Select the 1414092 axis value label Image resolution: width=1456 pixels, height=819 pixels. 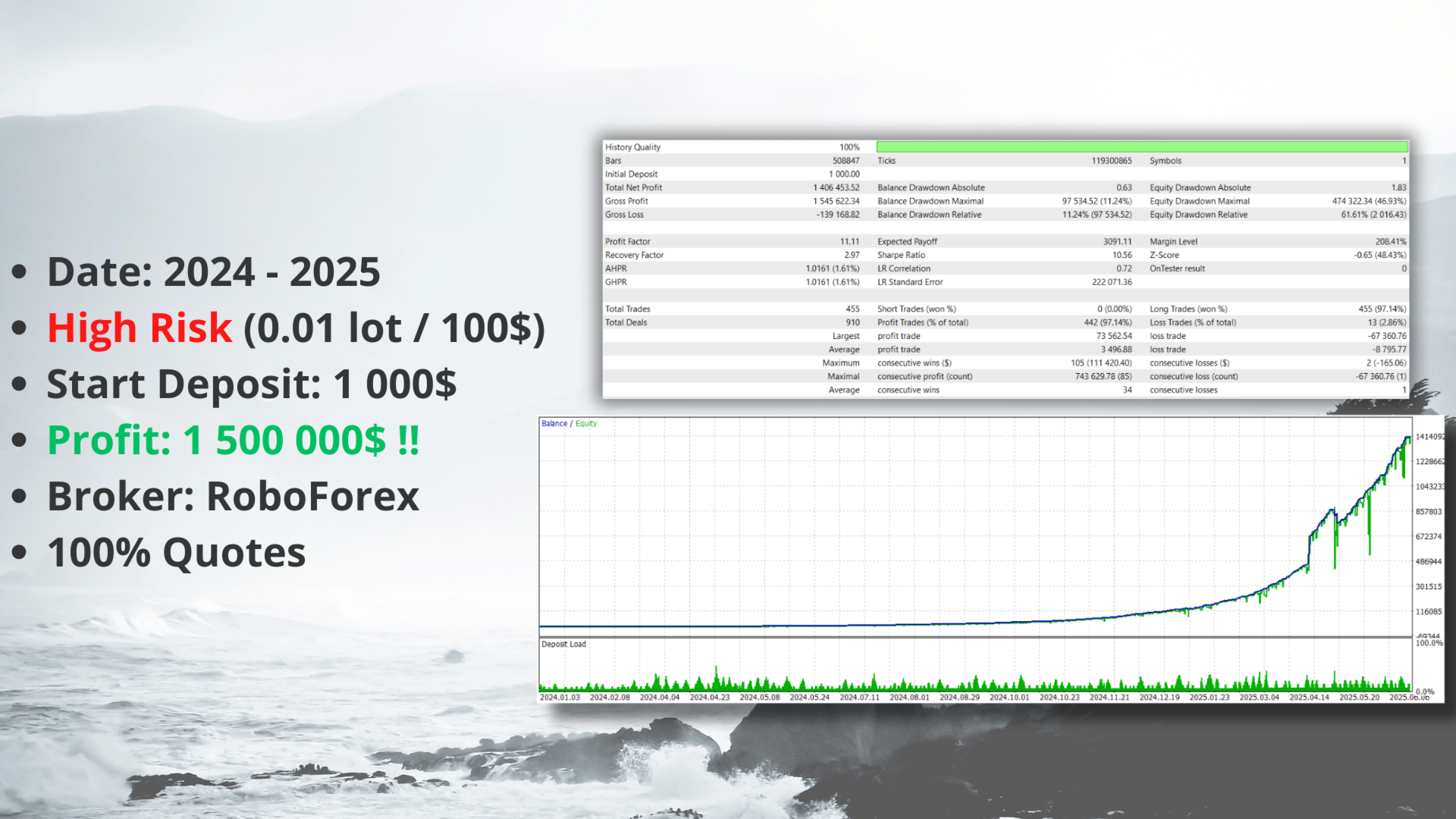pos(1429,438)
